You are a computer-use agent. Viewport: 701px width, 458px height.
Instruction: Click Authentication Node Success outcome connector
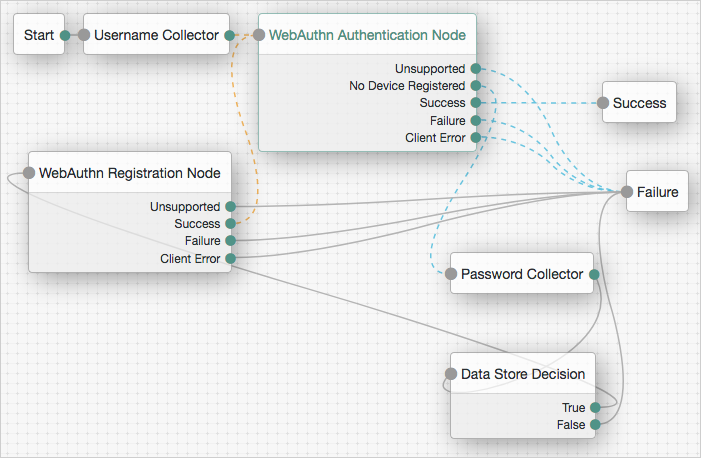click(x=476, y=103)
